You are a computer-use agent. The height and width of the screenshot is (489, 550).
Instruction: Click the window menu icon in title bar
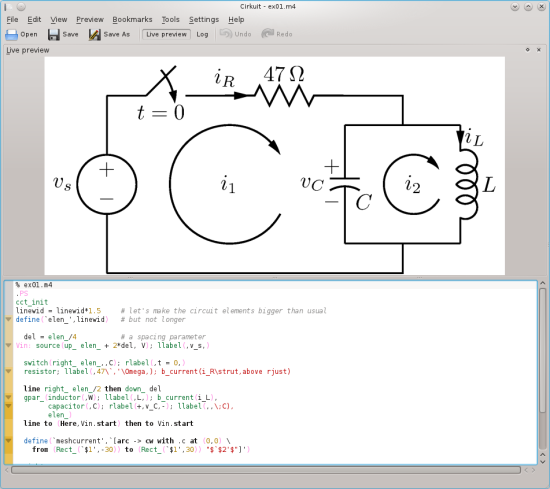pos(8,6)
